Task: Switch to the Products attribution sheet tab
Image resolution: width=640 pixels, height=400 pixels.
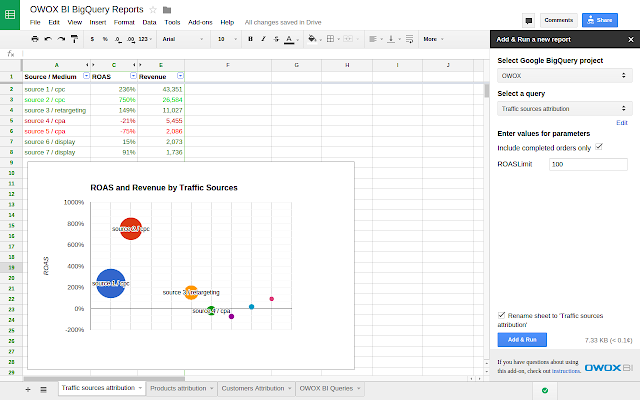Action: [182, 388]
